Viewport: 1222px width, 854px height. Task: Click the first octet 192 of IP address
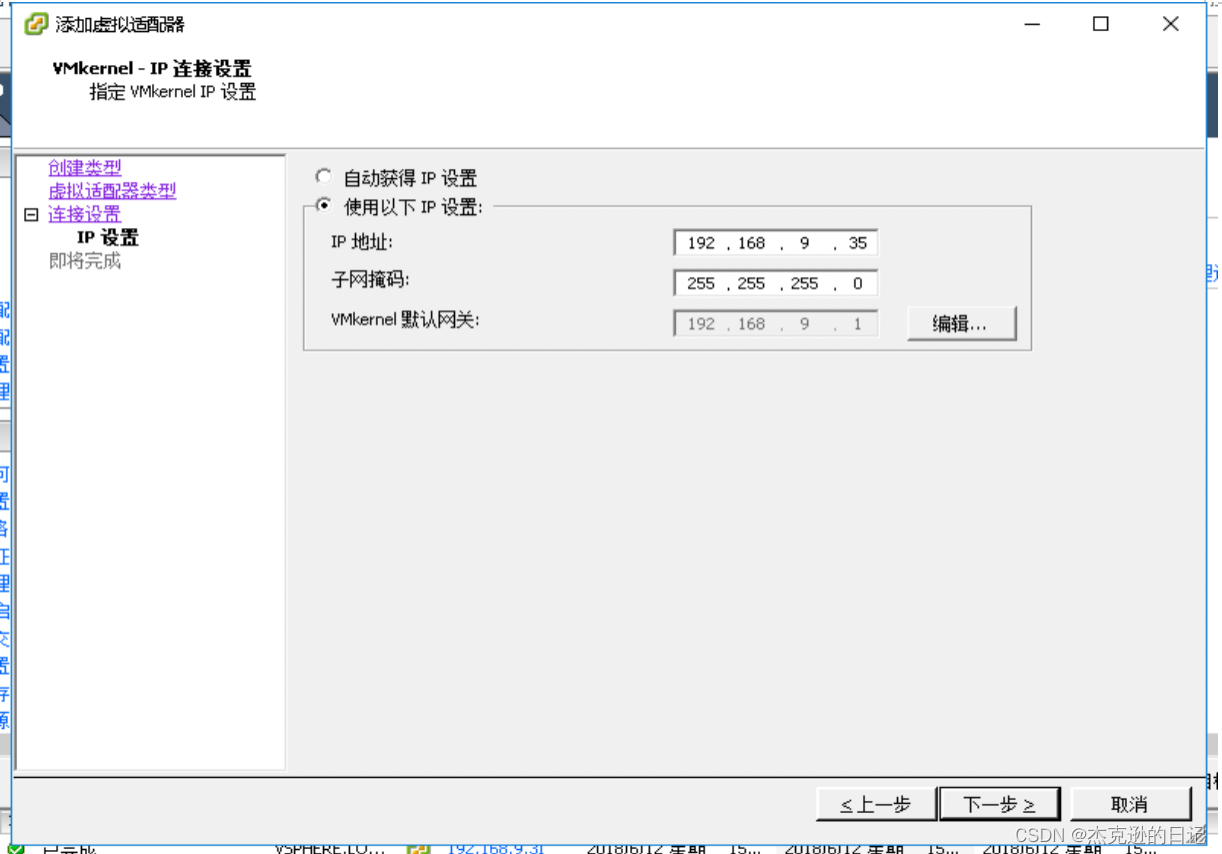click(x=701, y=243)
